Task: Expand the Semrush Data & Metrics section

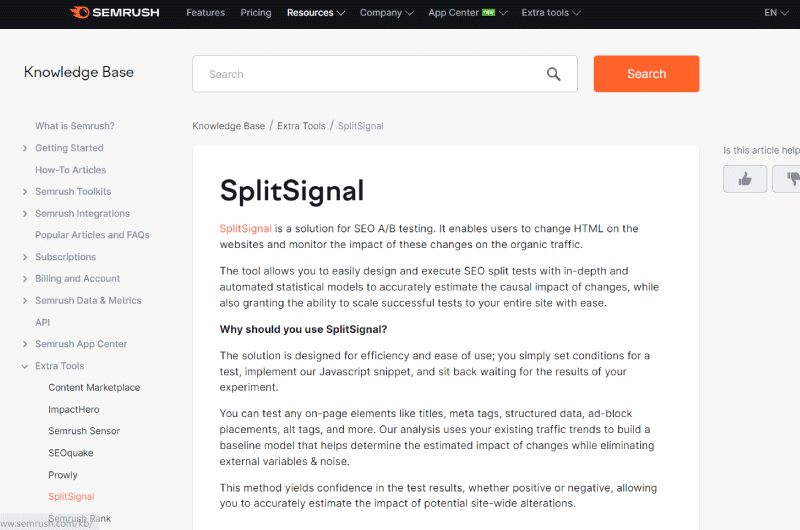Action: click(x=25, y=300)
